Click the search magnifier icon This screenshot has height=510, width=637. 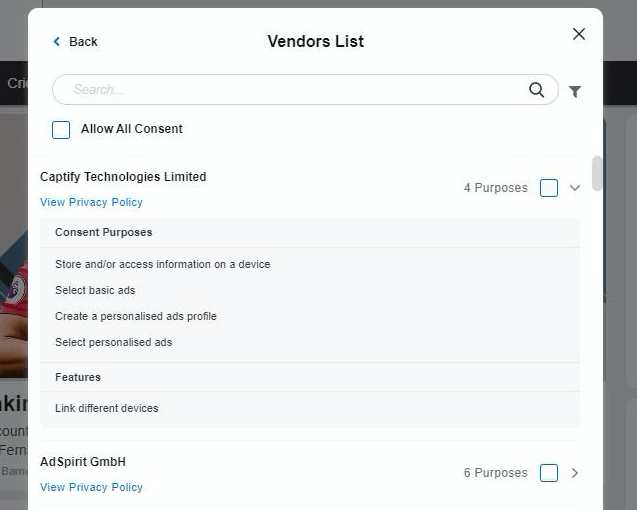tap(537, 90)
